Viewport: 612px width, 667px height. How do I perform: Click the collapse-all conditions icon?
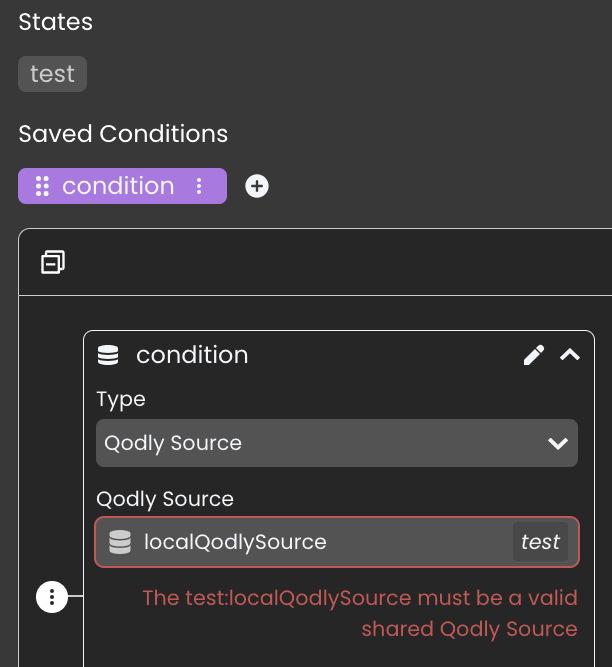click(53, 262)
